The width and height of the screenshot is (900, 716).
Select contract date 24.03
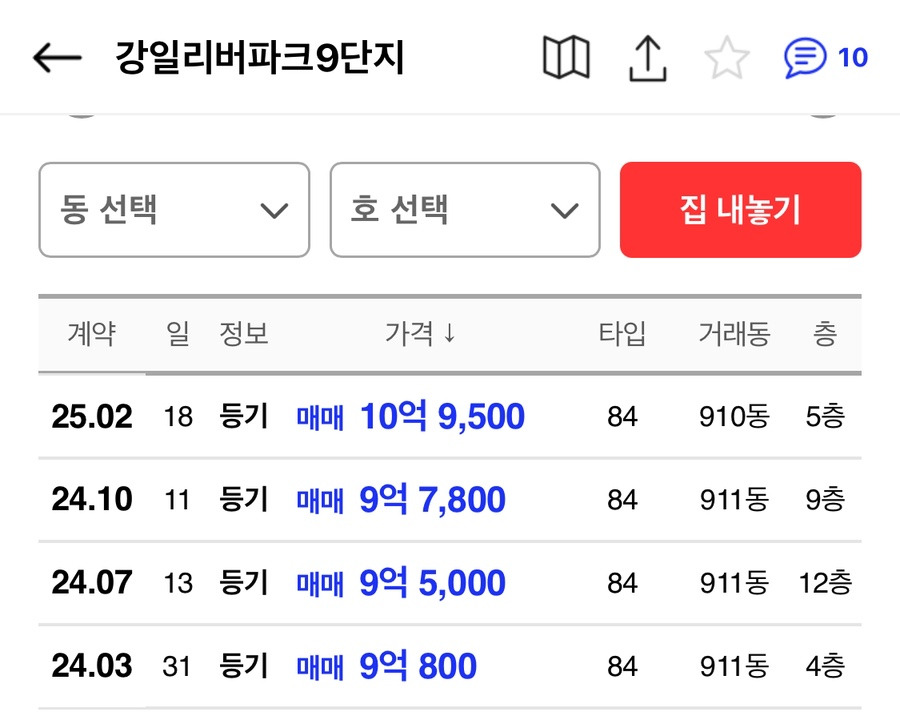pos(92,665)
